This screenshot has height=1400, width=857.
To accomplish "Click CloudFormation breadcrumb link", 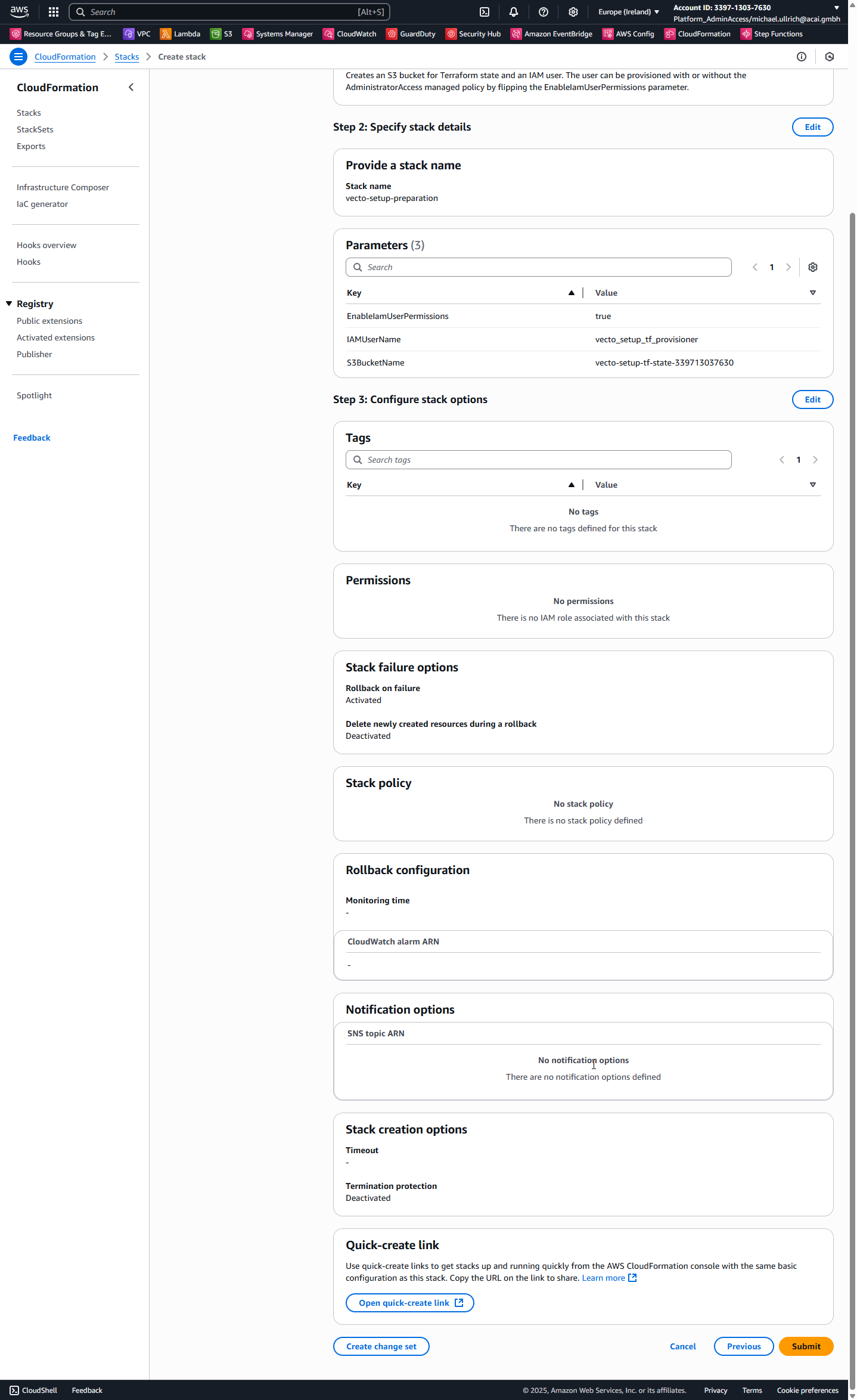I will [x=65, y=57].
